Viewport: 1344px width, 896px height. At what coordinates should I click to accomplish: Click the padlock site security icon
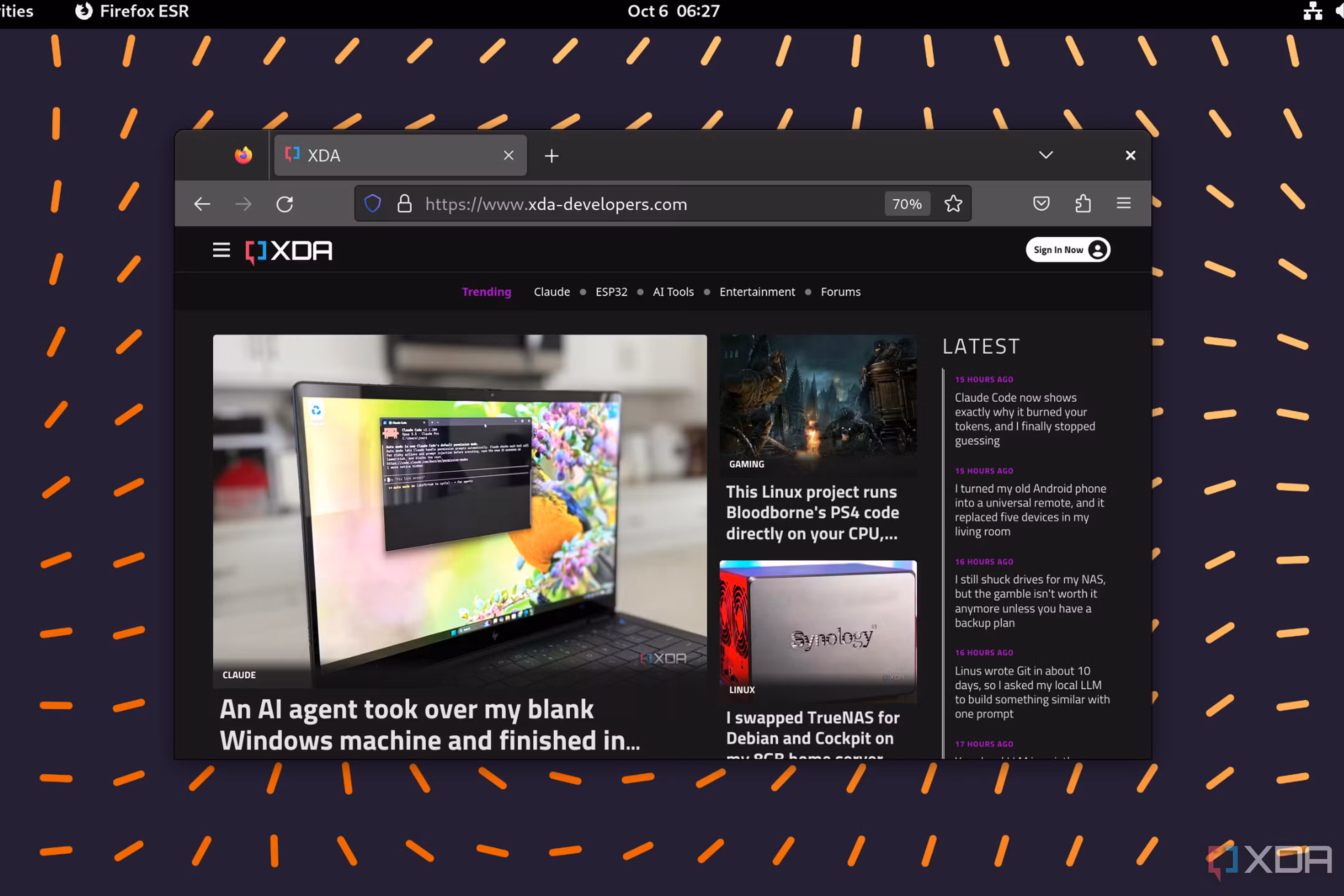[404, 203]
